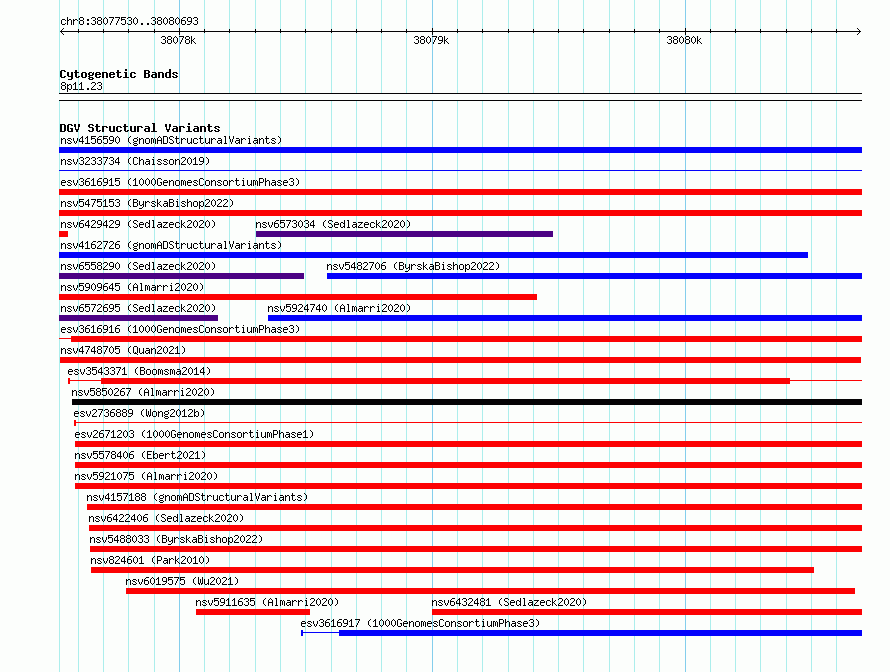This screenshot has width=890, height=672.
Task: Open variant esv2736889 (Wong2012b)
Action: (139, 413)
